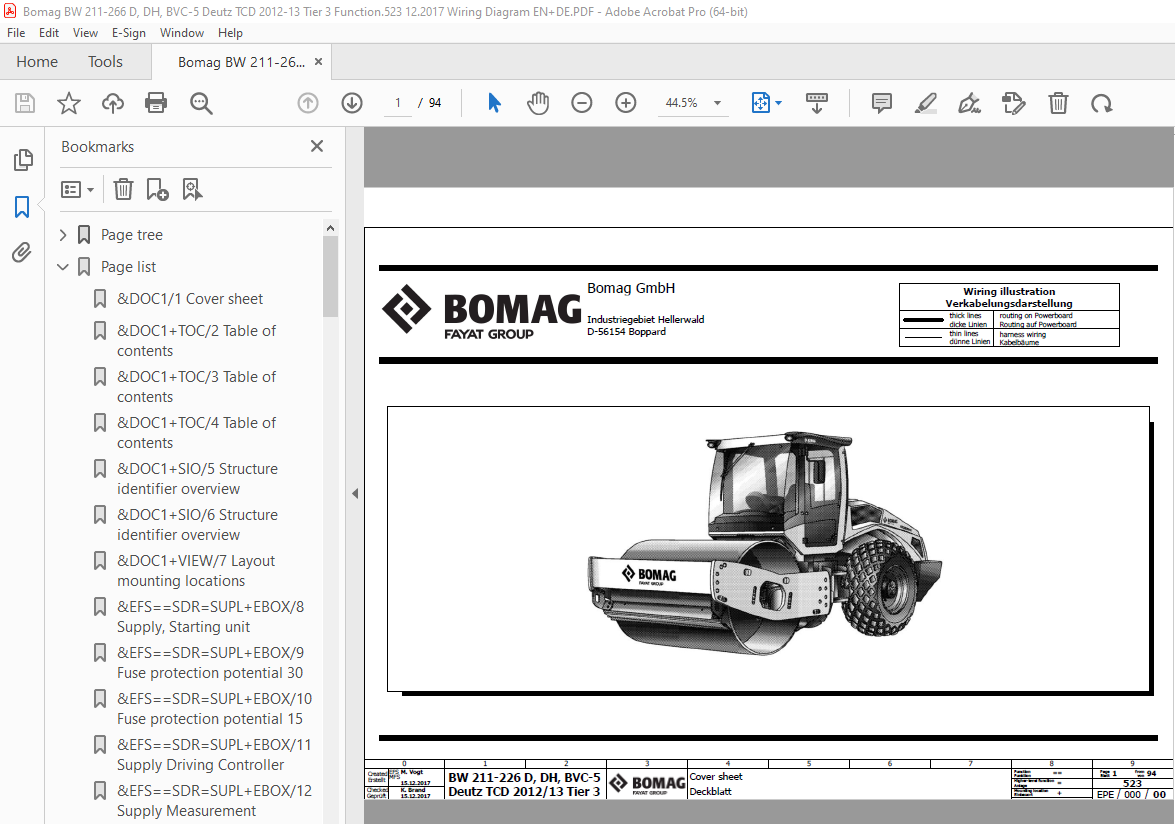
Task: Open the zoom level dropdown arrow
Action: pos(717,103)
